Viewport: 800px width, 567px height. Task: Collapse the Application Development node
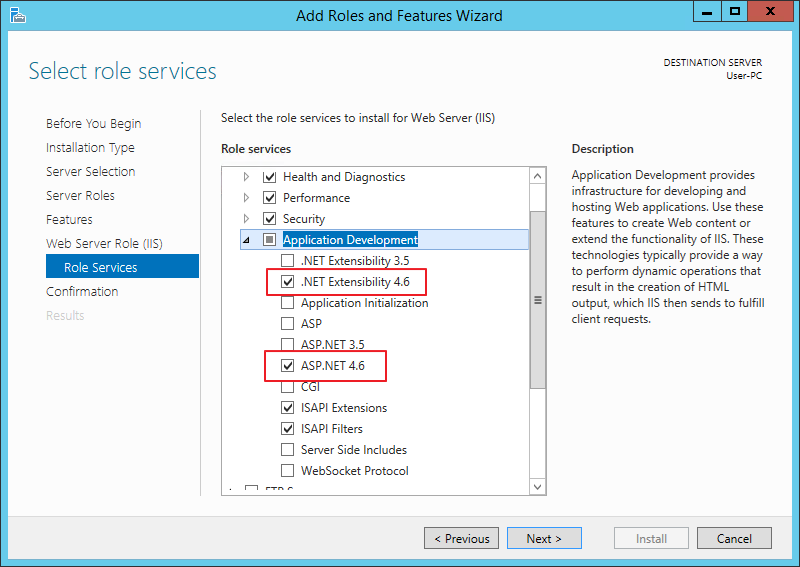click(x=246, y=240)
